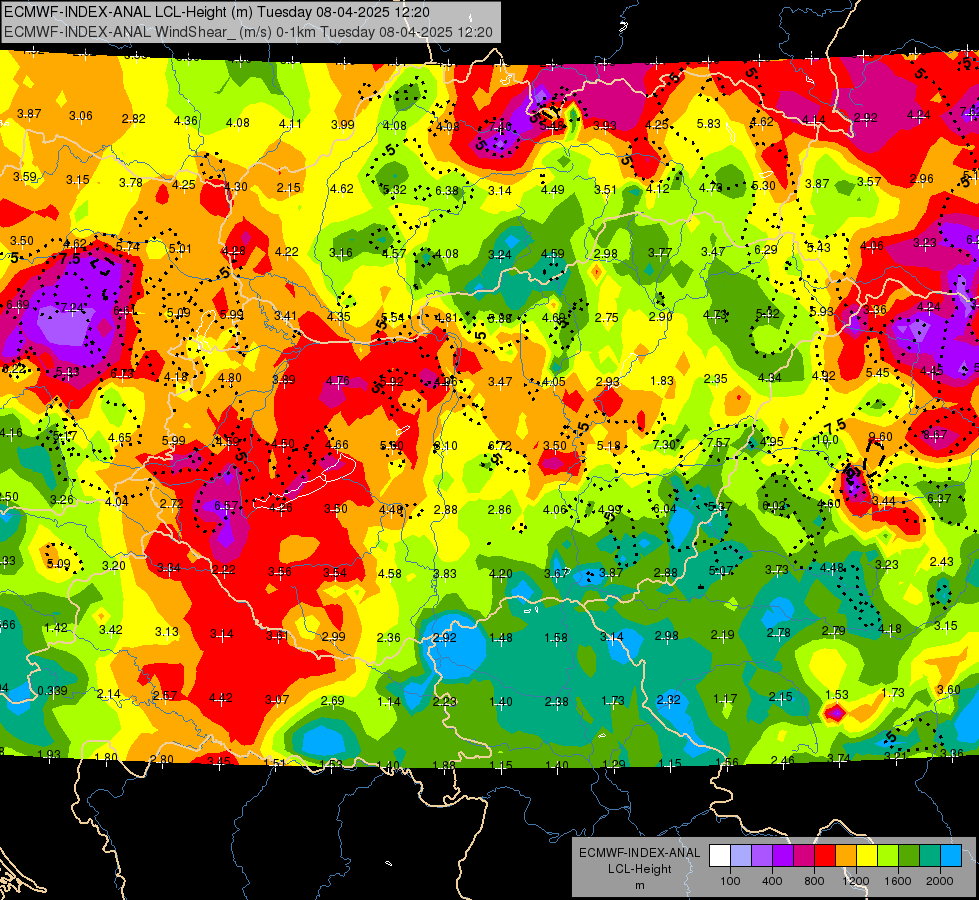Click the wind shear value "3.20"
Screen dimensions: 979x900
tap(114, 565)
